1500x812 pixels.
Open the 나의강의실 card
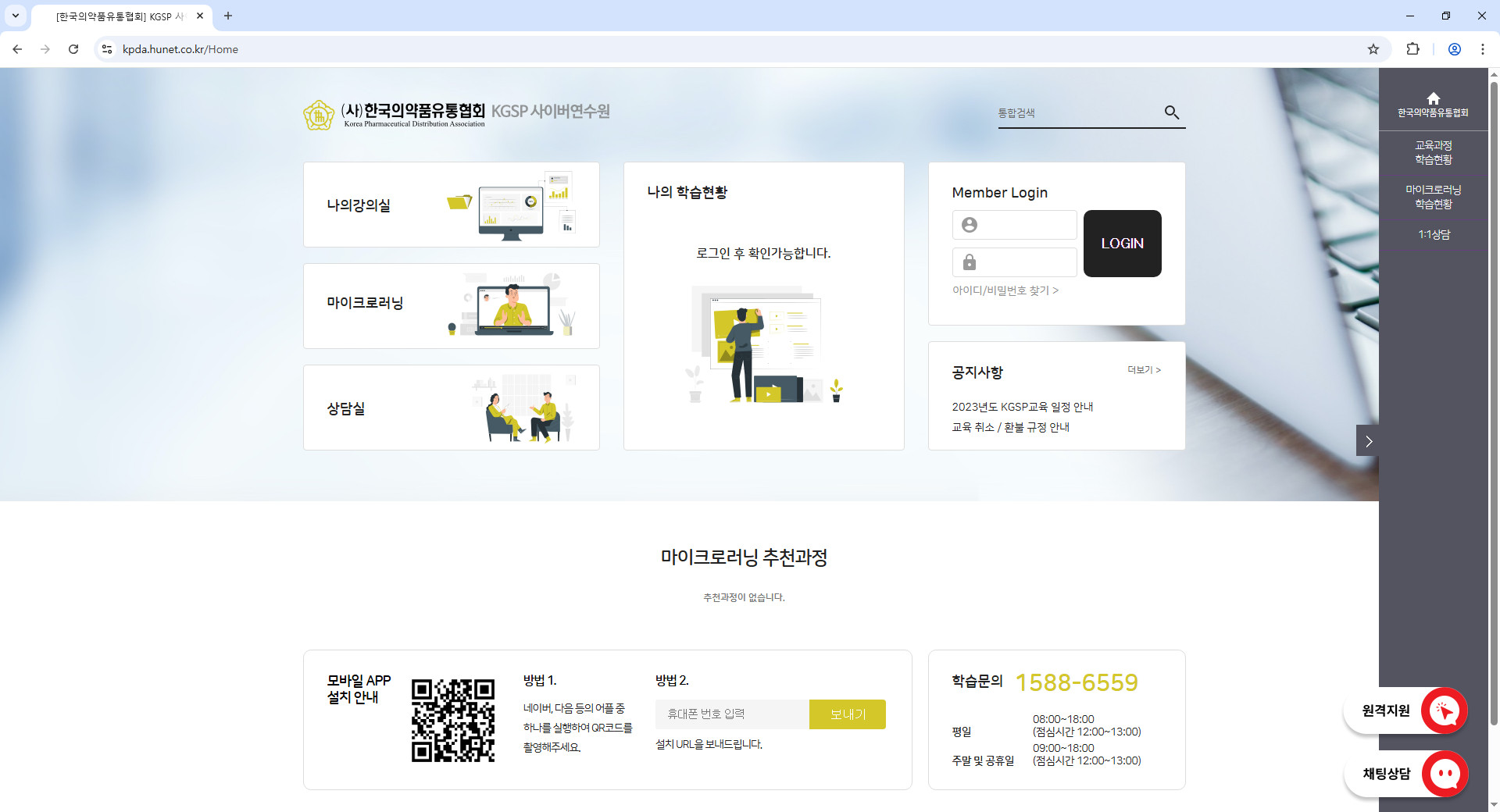click(x=452, y=205)
